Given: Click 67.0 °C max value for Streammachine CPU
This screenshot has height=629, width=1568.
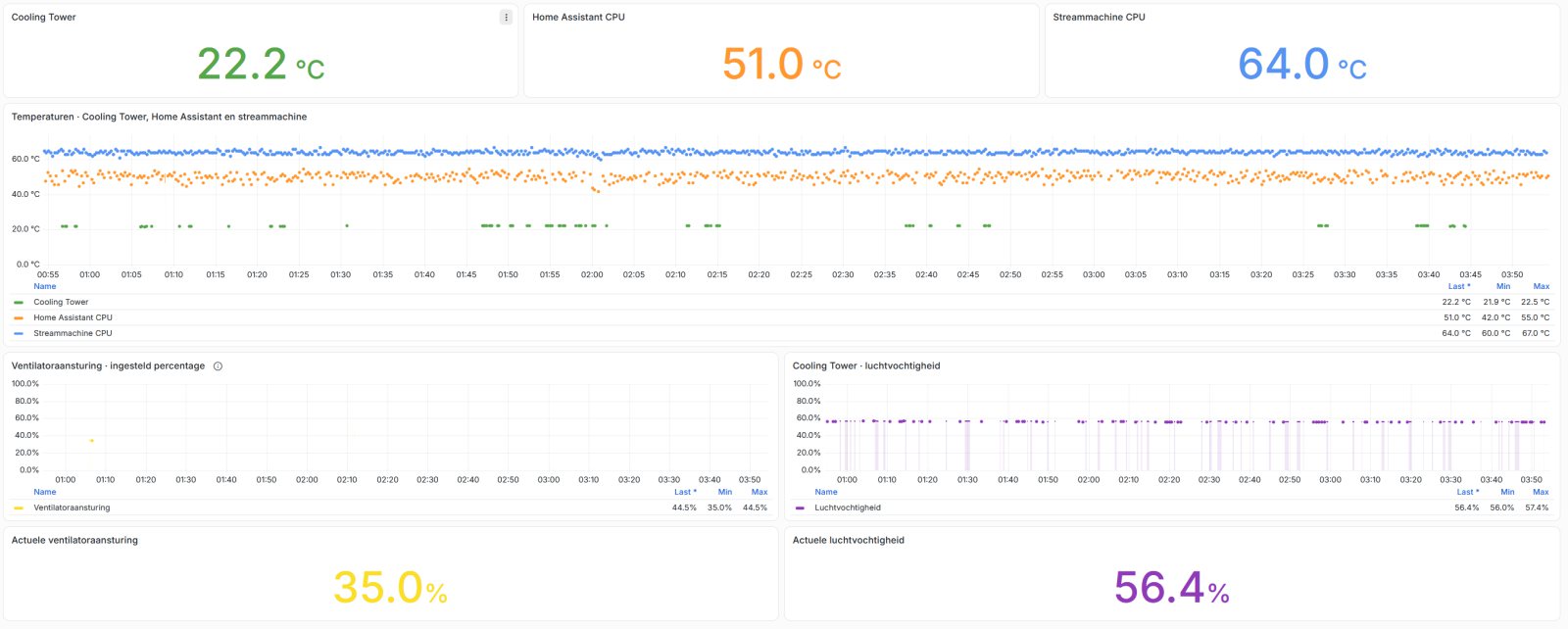Looking at the screenshot, I should (1536, 334).
